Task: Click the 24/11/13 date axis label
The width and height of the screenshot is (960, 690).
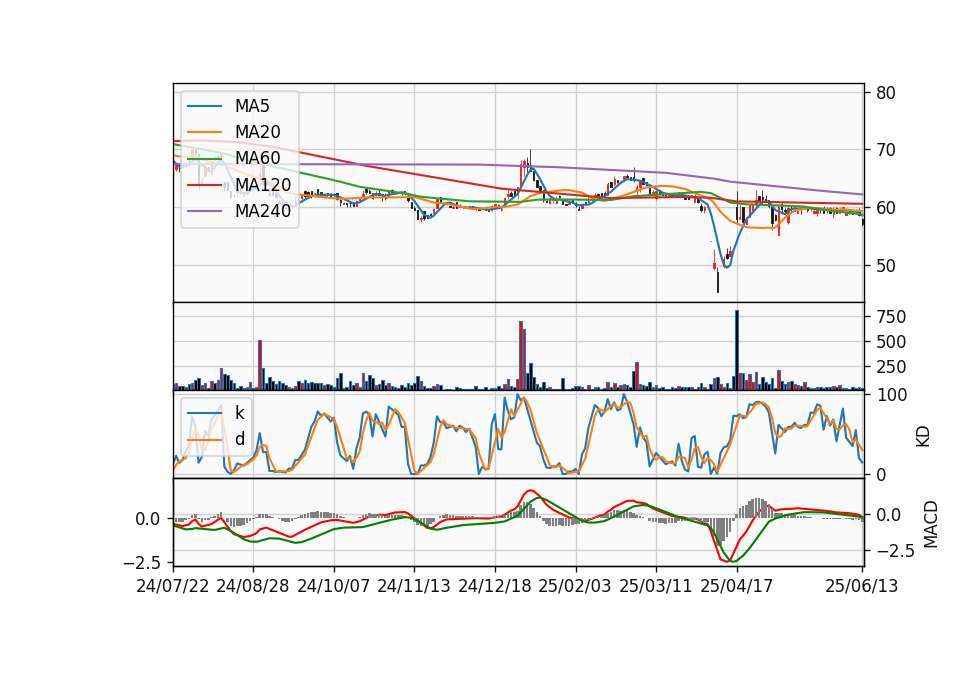Action: click(x=414, y=586)
